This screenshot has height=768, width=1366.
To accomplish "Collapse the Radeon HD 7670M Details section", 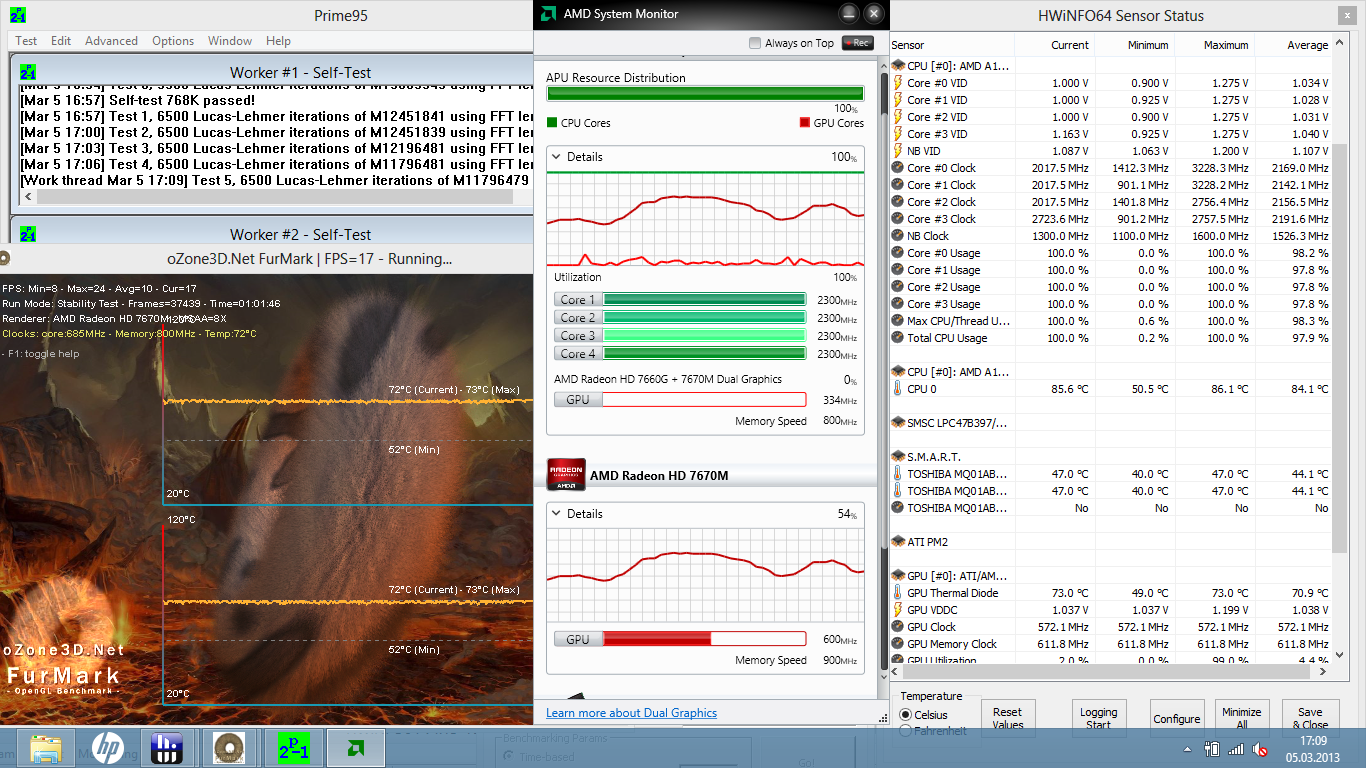I will pyautogui.click(x=556, y=514).
